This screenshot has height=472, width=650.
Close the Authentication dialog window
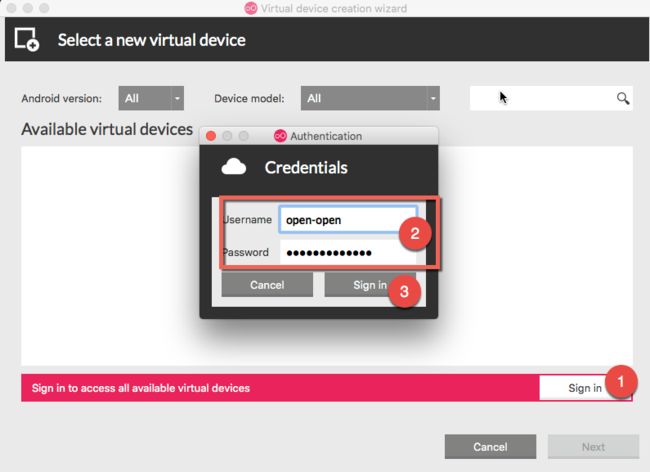(211, 136)
